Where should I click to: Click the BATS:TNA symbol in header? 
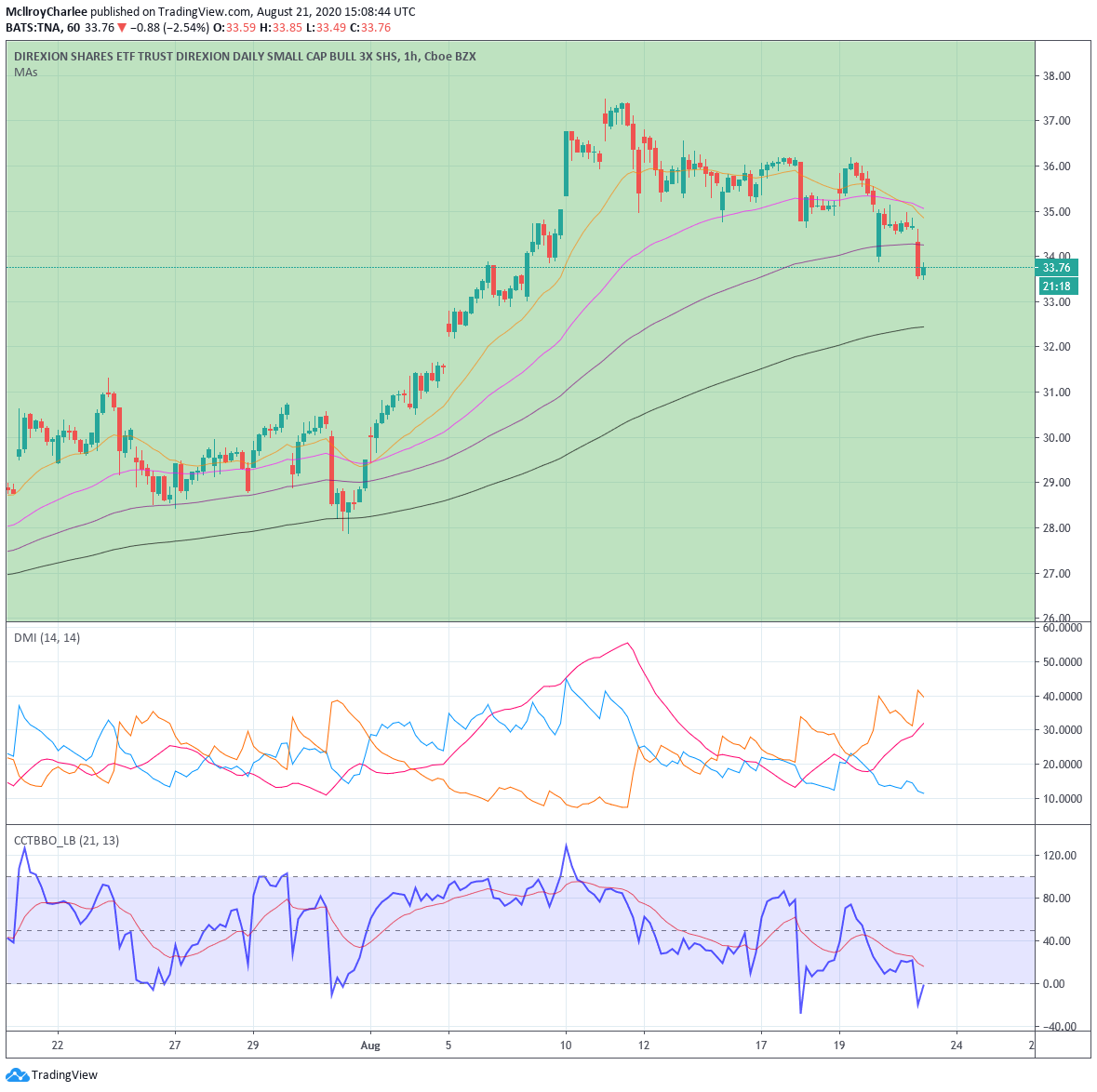click(x=33, y=28)
